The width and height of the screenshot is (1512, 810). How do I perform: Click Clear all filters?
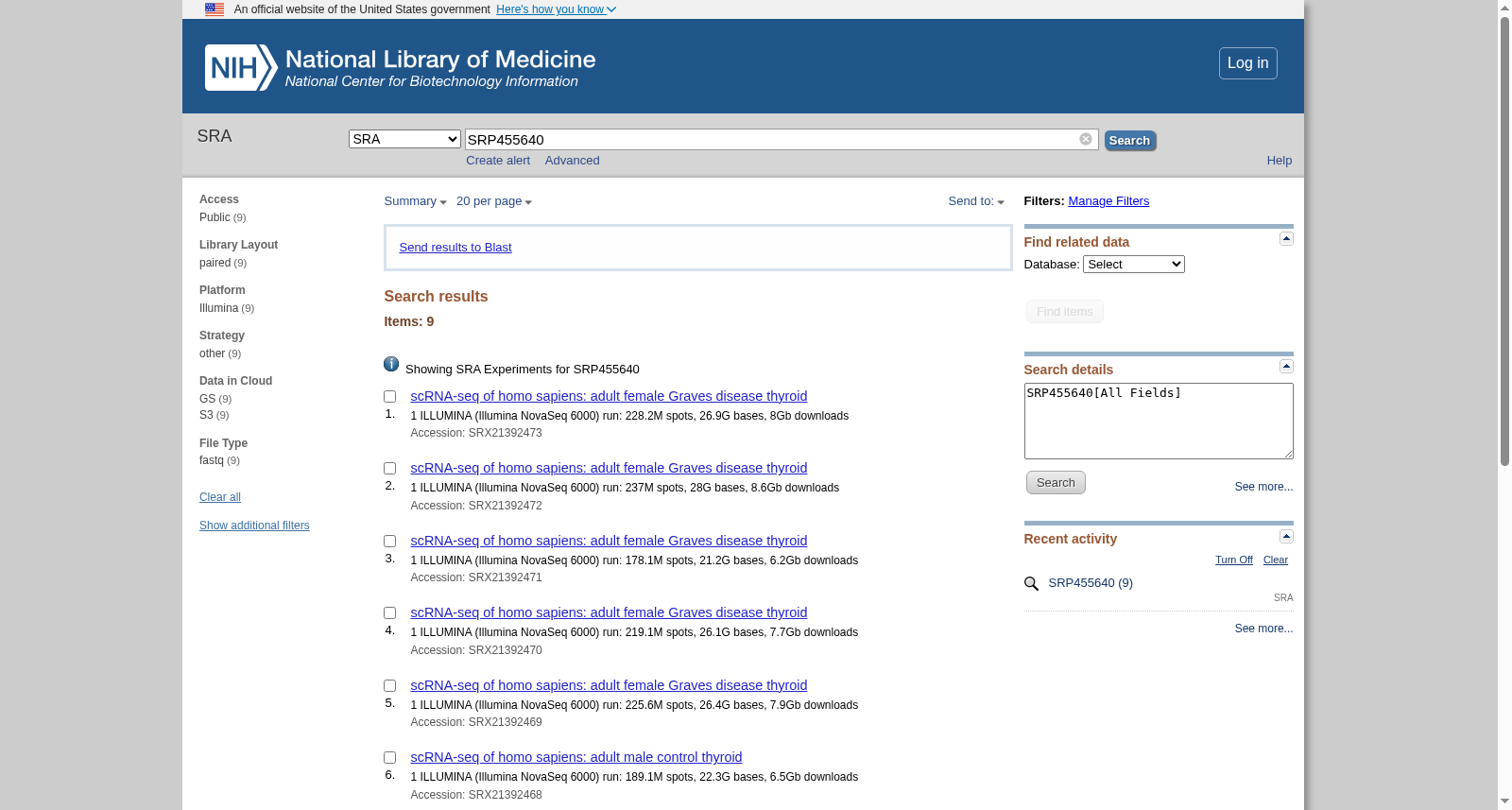pos(220,497)
